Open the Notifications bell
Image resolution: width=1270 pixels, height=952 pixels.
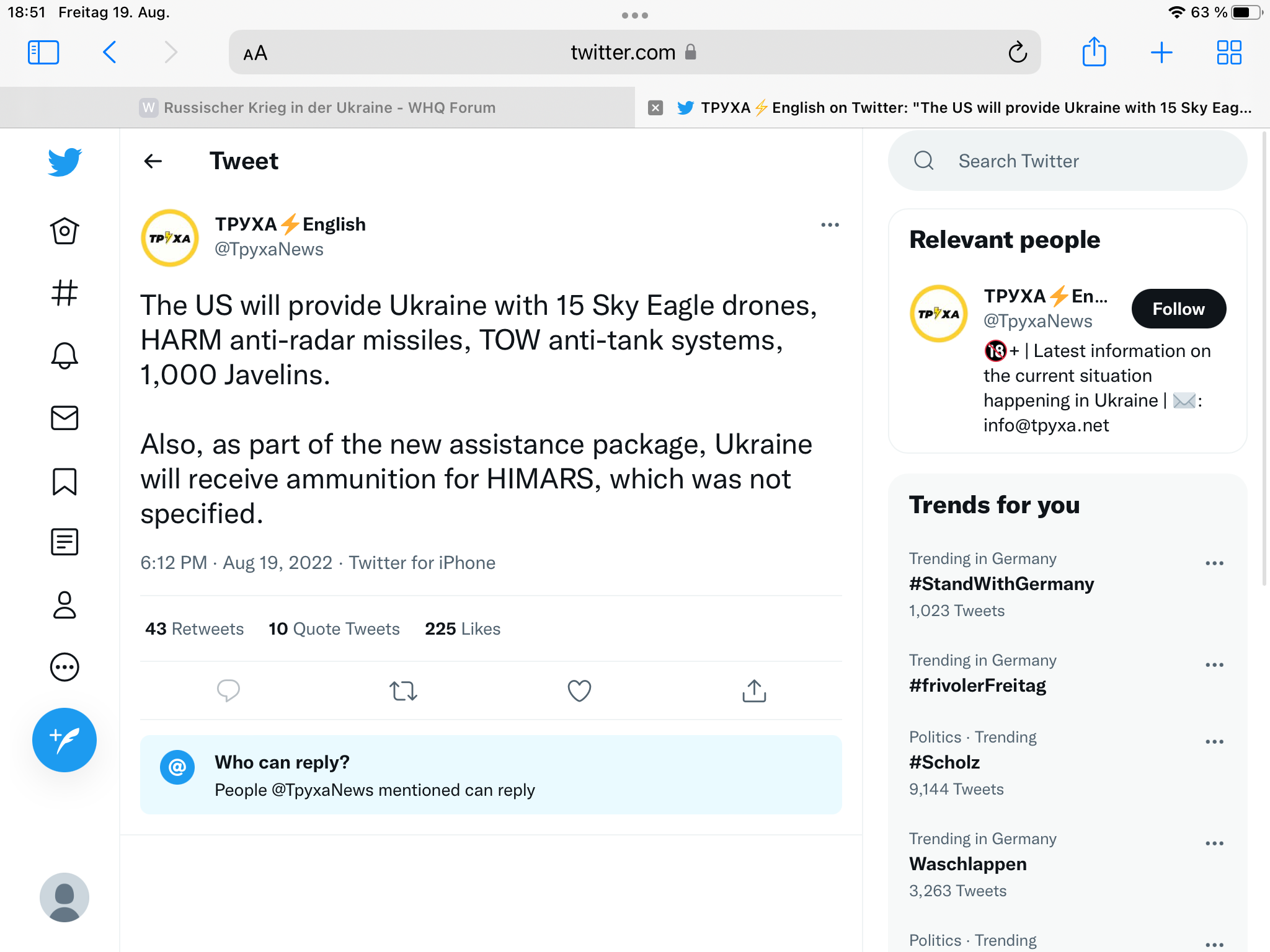[64, 356]
